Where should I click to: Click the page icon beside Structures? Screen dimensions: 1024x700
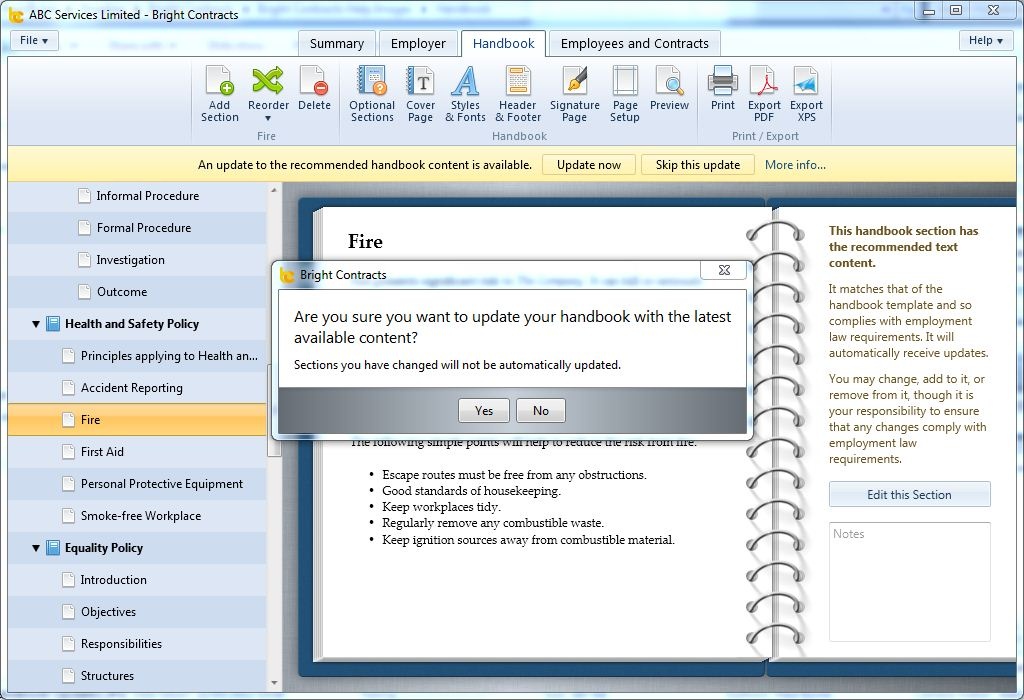click(68, 676)
